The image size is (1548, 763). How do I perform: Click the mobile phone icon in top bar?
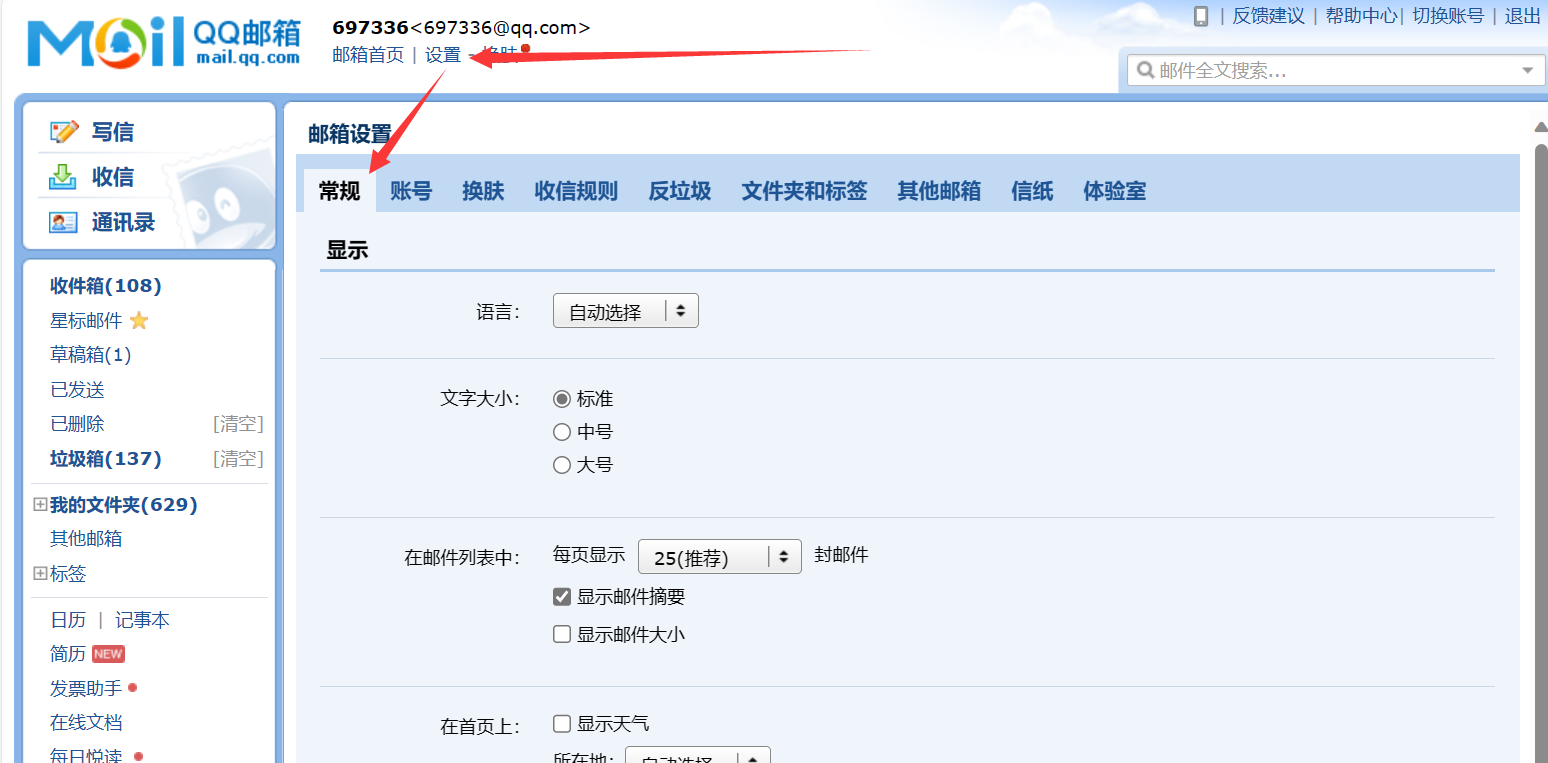point(1201,16)
